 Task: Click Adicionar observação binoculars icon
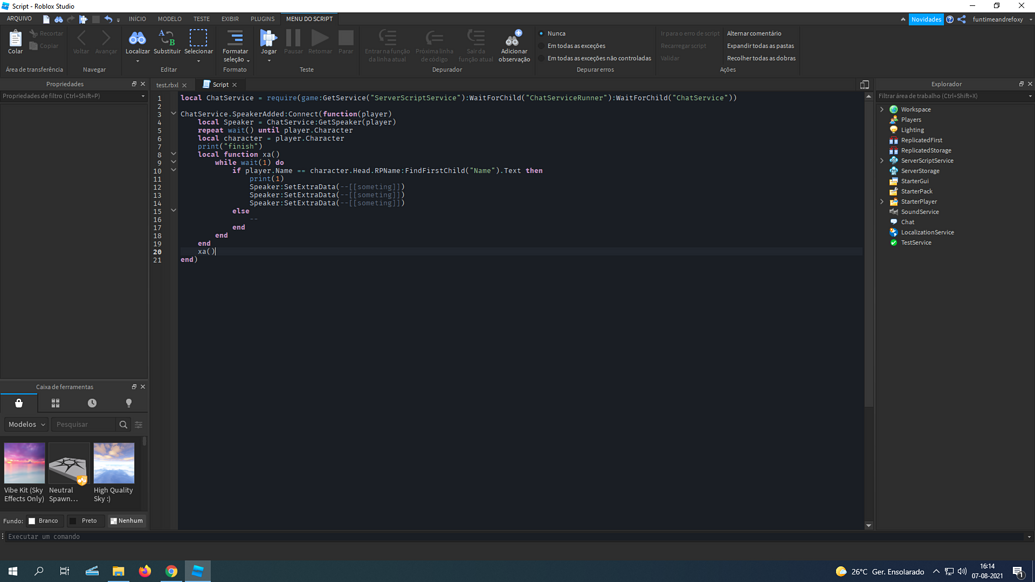[514, 38]
